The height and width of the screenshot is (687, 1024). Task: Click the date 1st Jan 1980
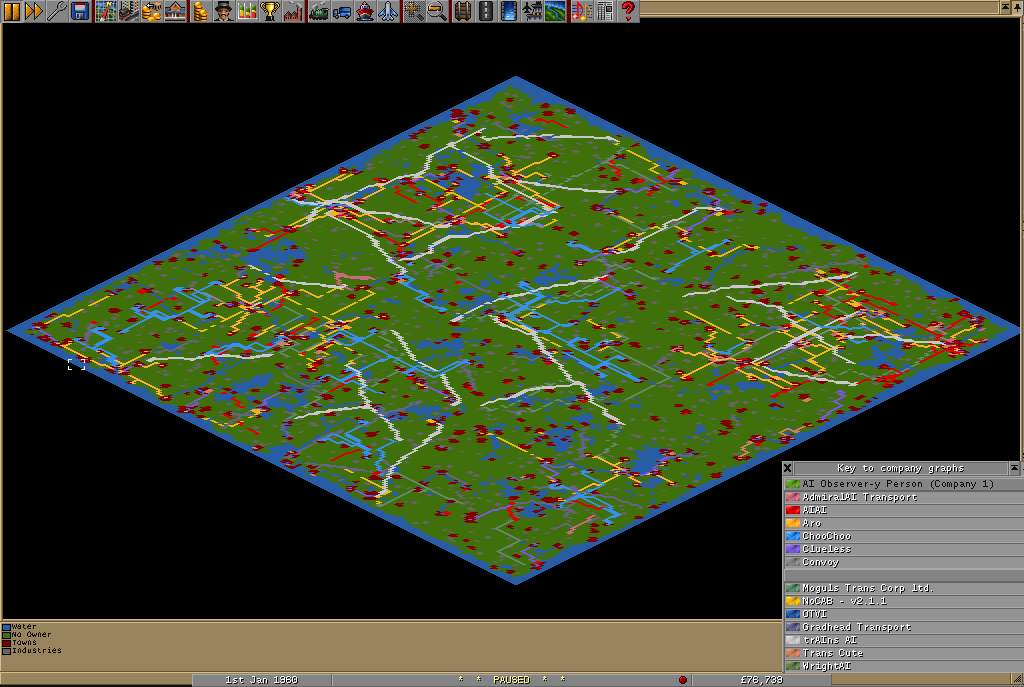(261, 680)
